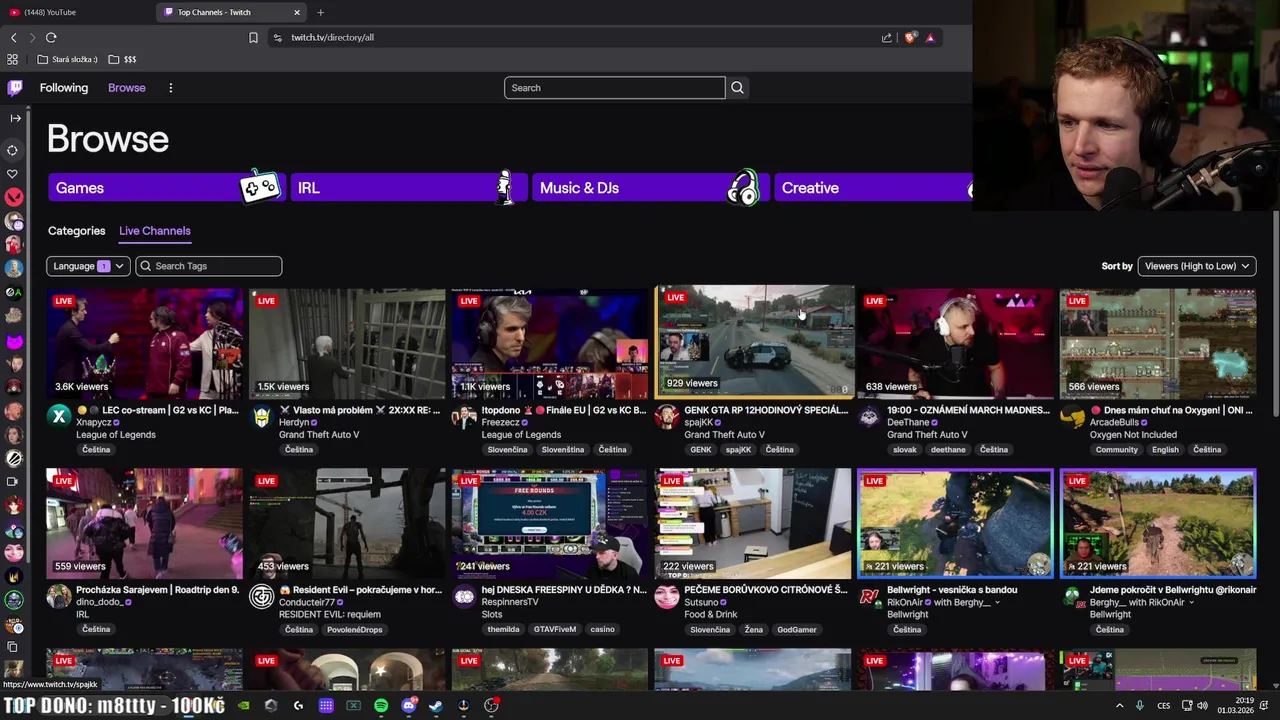
Task: Open the $$$ bookmark folder
Action: (x=123, y=60)
